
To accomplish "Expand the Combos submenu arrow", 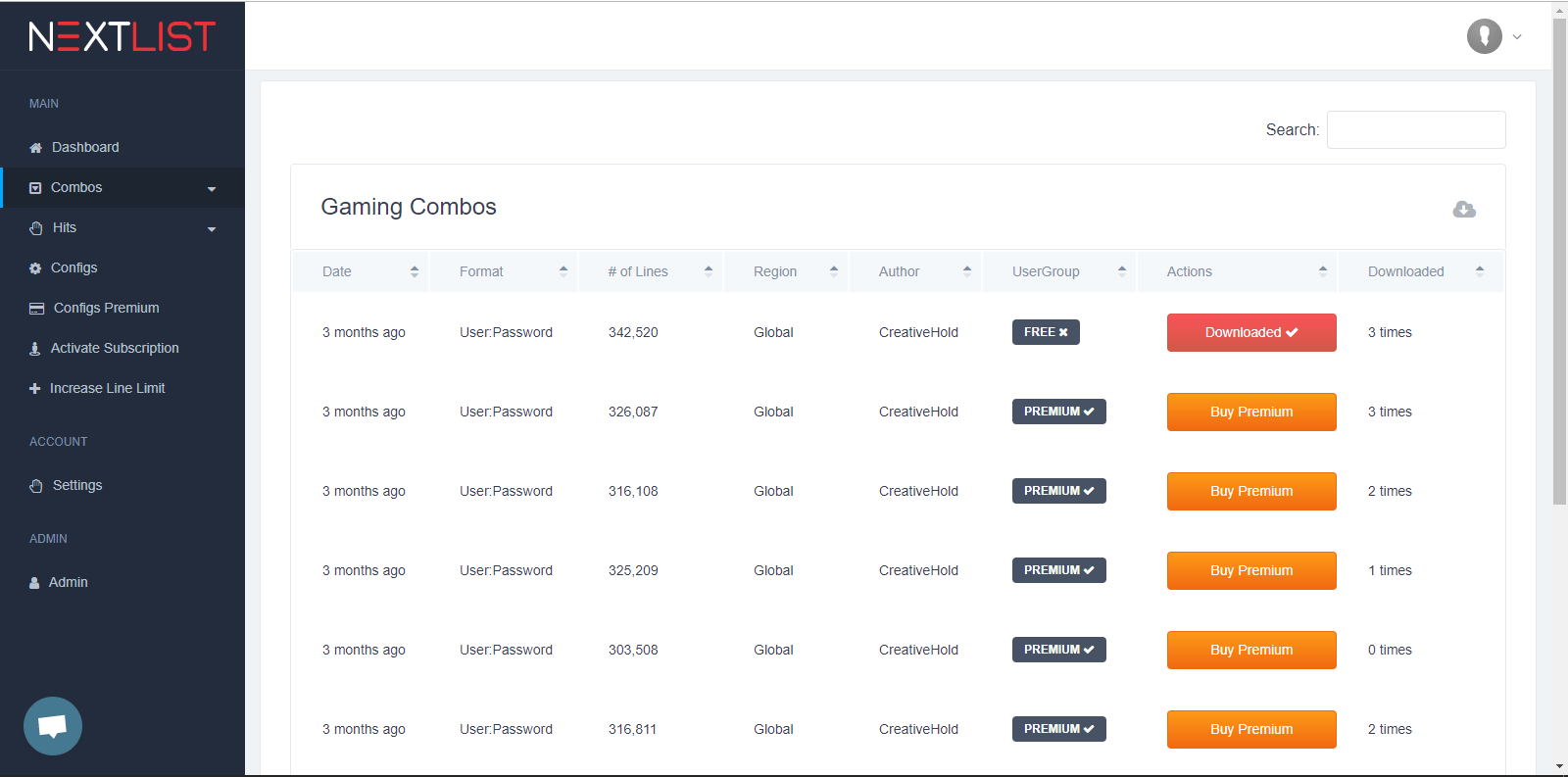I will click(x=212, y=189).
